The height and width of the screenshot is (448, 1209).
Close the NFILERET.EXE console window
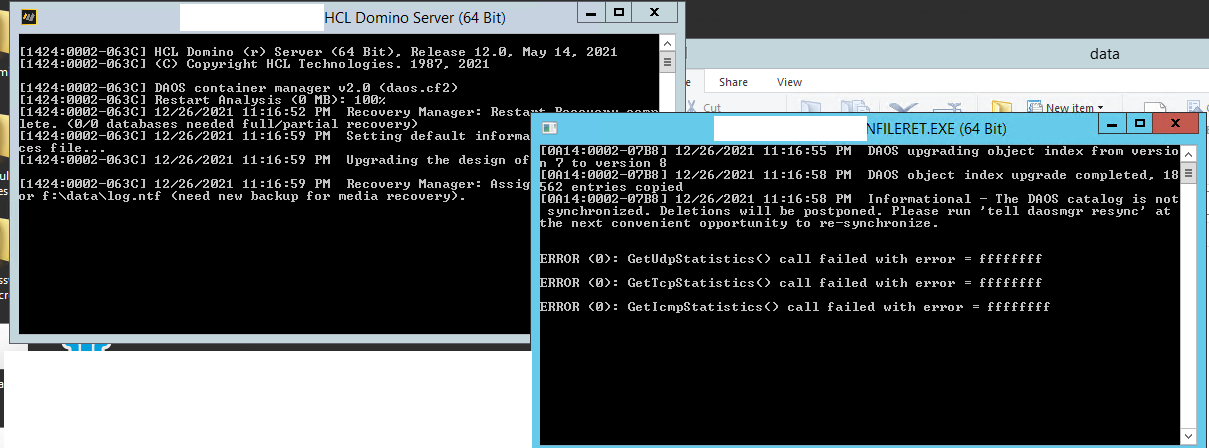pyautogui.click(x=1175, y=123)
